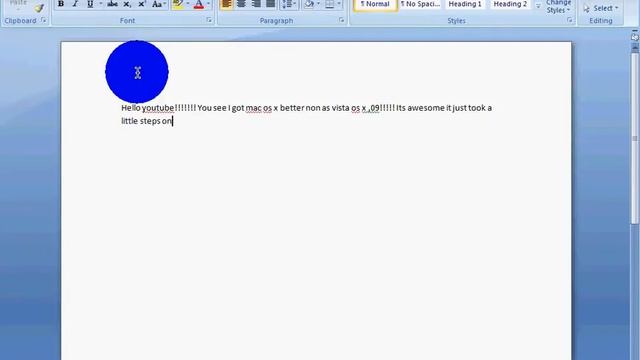This screenshot has width=640, height=360.
Task: Click the scrollbar up arrow
Action: (635, 47)
